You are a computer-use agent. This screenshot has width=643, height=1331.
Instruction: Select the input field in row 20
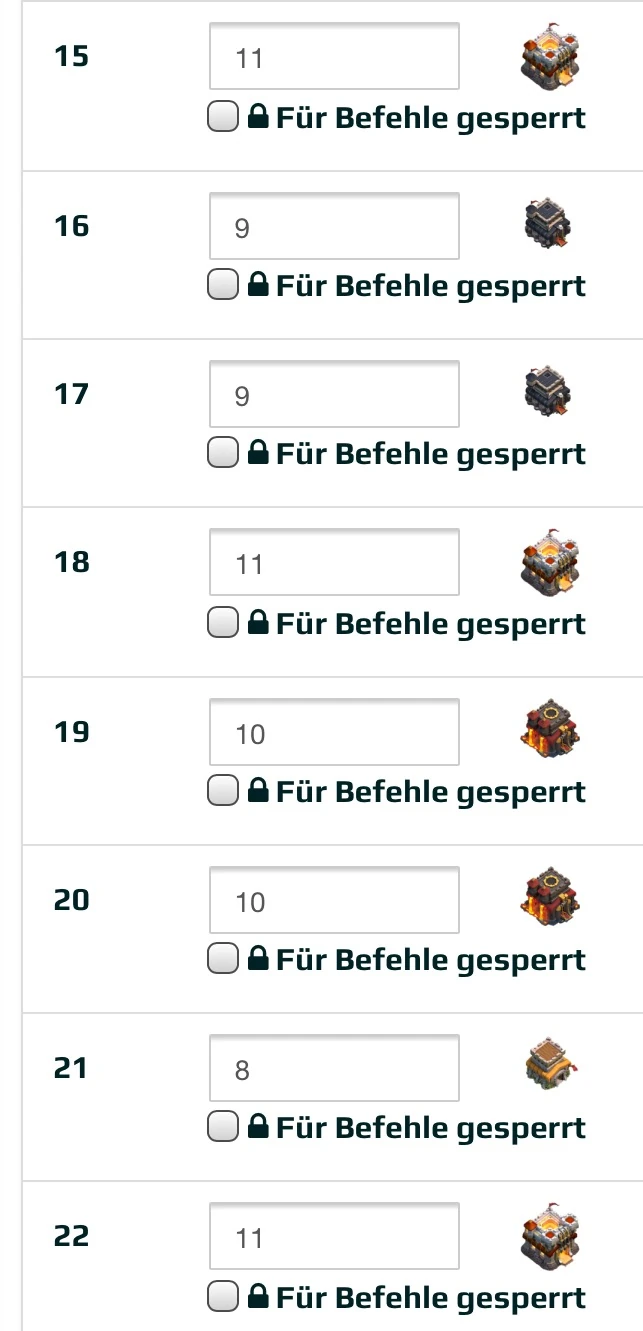[x=334, y=901]
